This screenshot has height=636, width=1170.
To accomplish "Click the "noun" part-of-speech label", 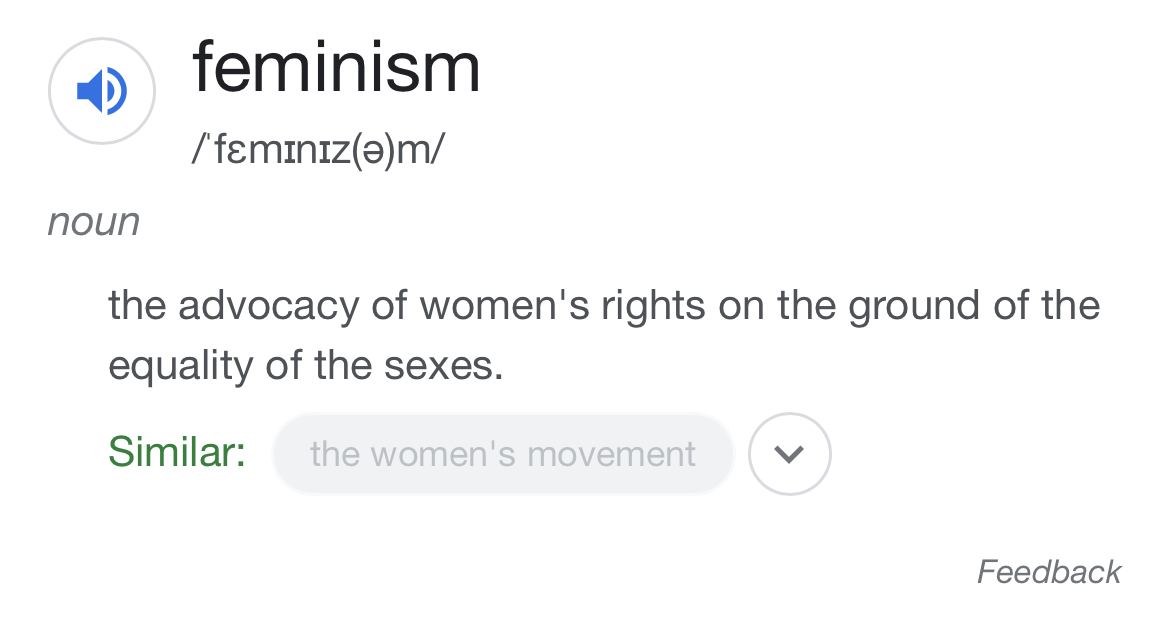I will pyautogui.click(x=94, y=222).
